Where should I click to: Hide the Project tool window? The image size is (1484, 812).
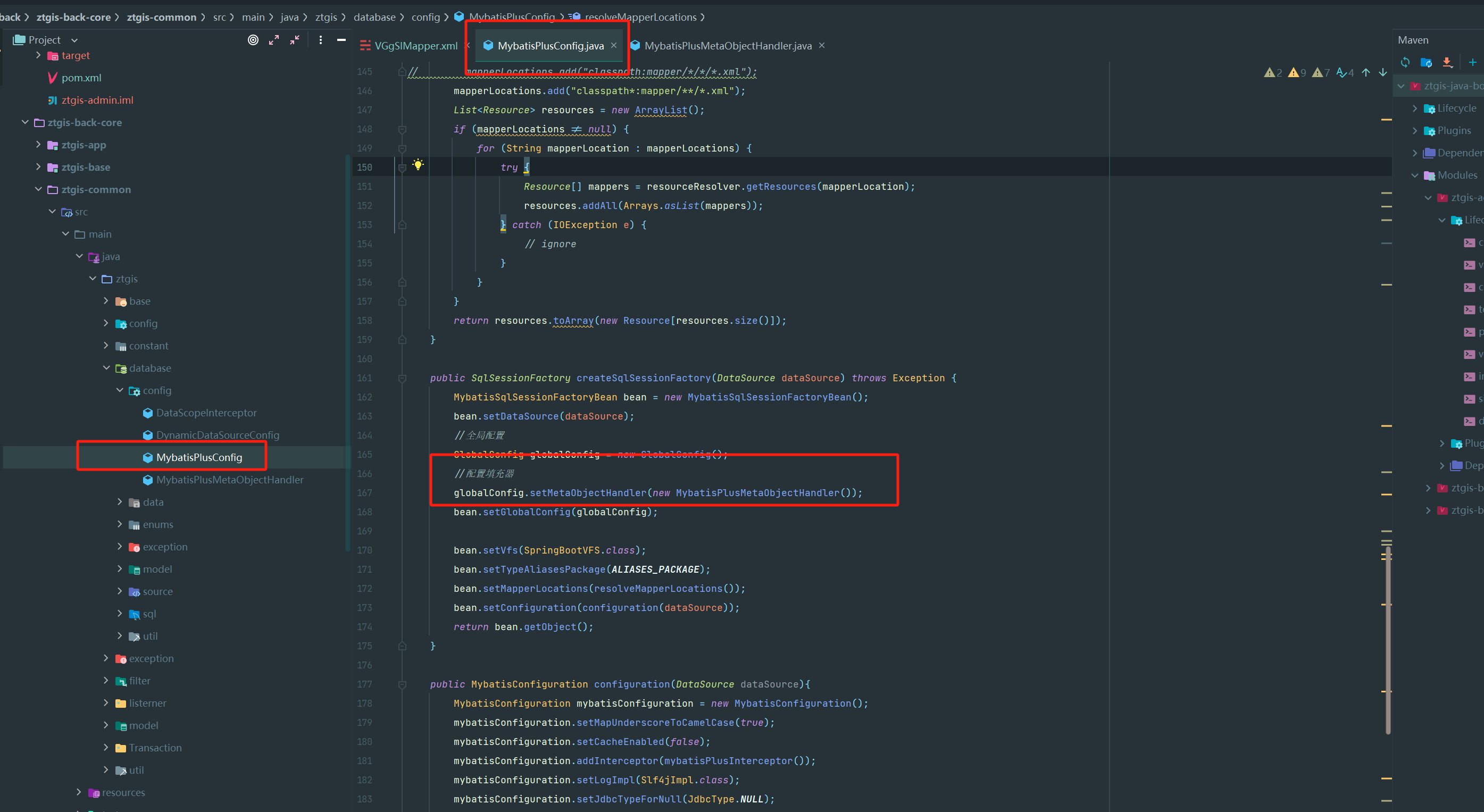click(x=341, y=40)
